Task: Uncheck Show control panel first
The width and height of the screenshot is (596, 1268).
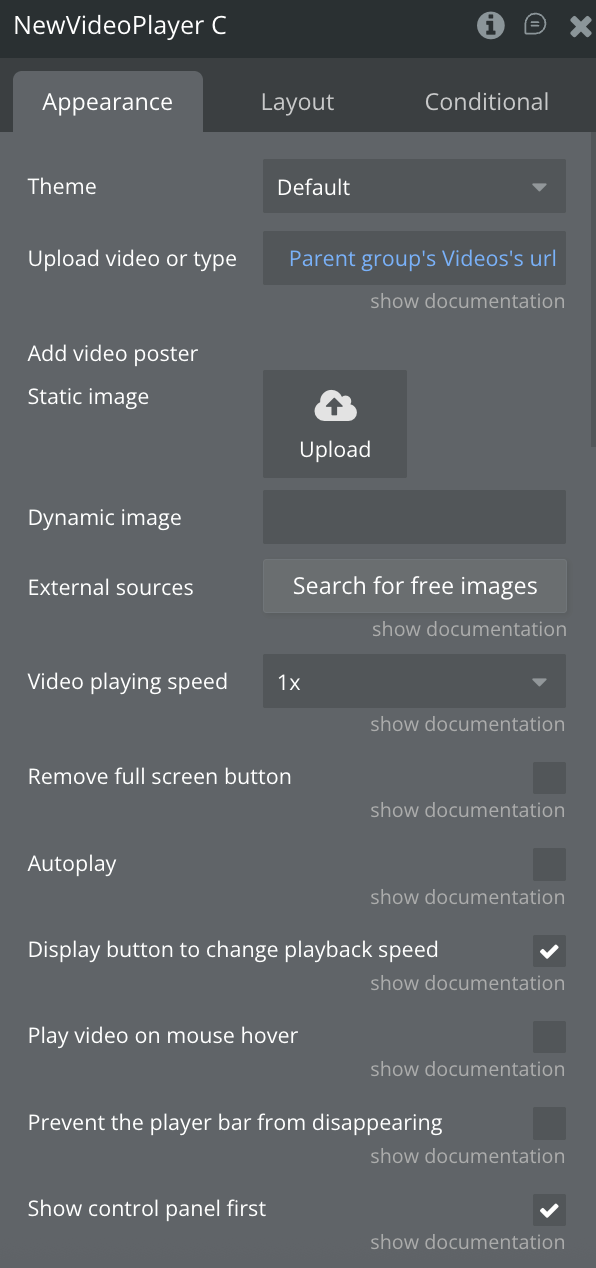Action: 549,1209
